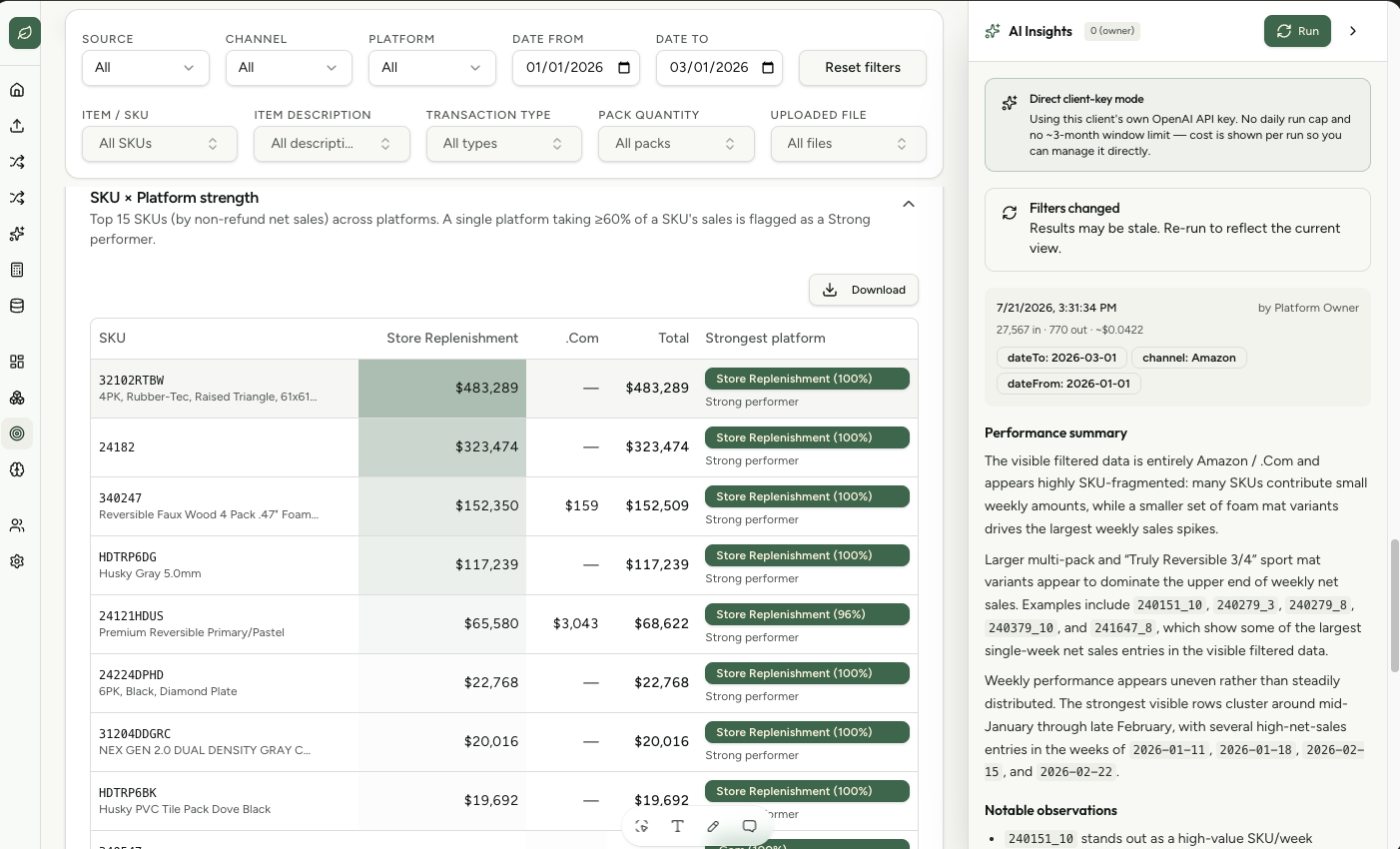Select SKU row 24182
The height and width of the screenshot is (849, 1400).
point(504,447)
